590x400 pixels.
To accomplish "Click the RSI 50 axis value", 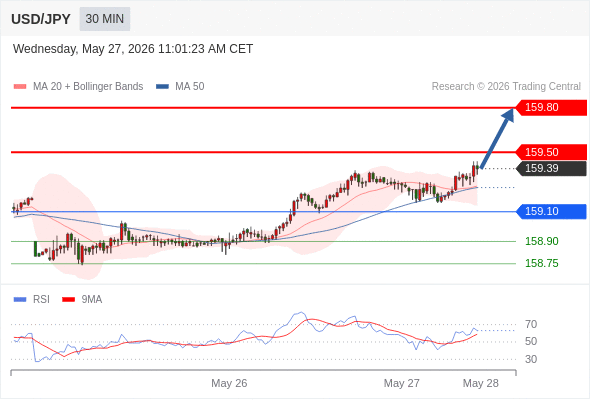I will pos(531,342).
